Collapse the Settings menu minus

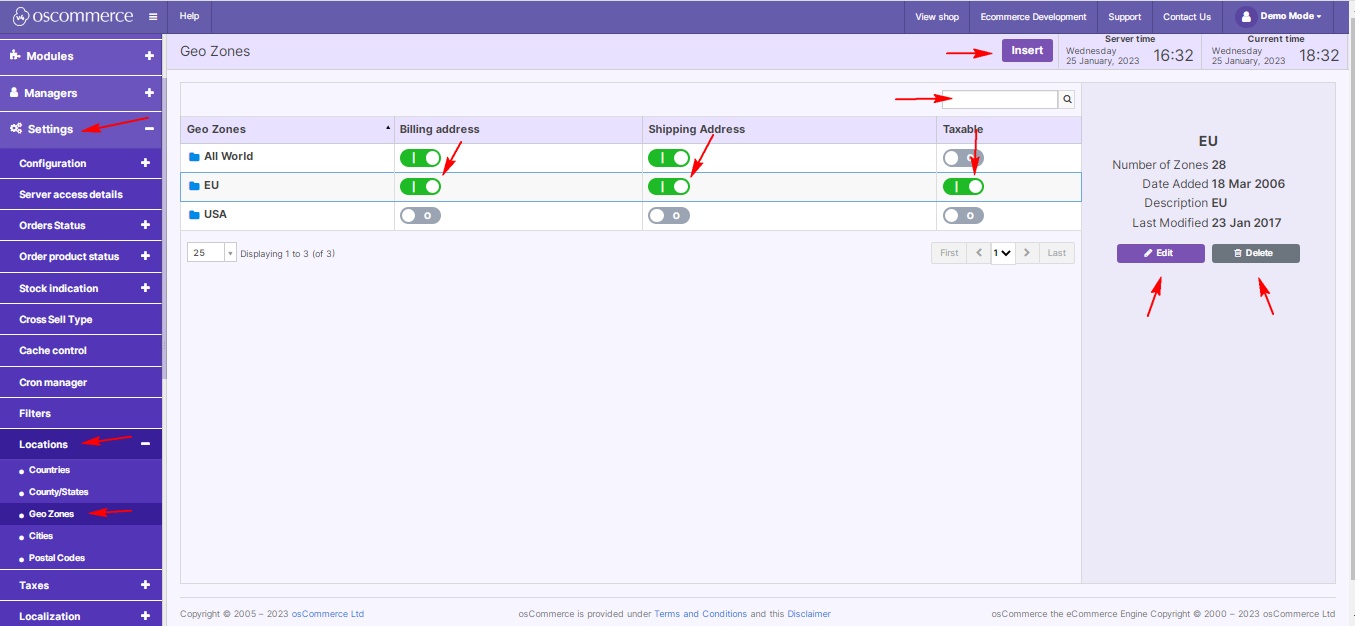[x=149, y=129]
